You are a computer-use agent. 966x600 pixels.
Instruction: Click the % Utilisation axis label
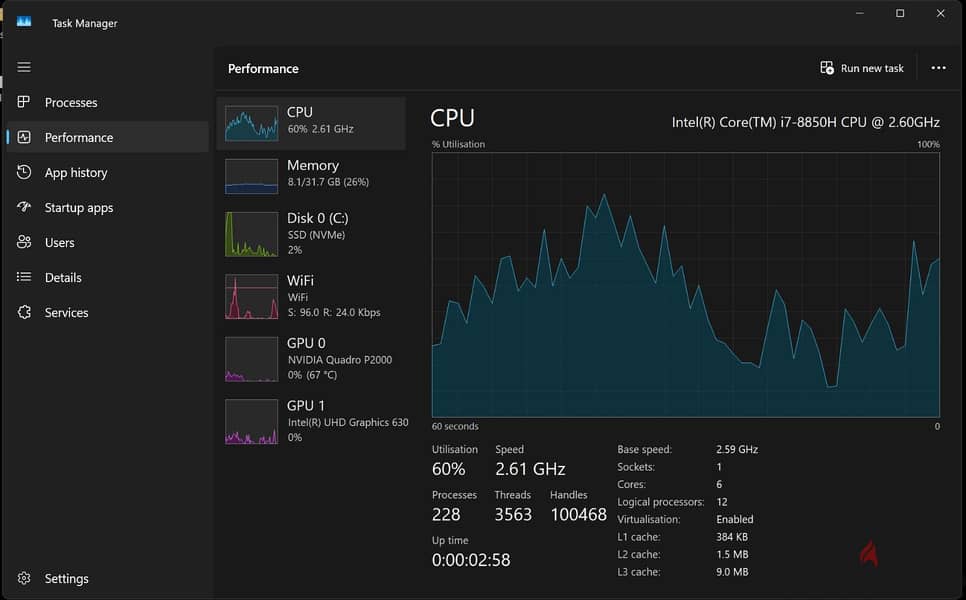pos(458,144)
